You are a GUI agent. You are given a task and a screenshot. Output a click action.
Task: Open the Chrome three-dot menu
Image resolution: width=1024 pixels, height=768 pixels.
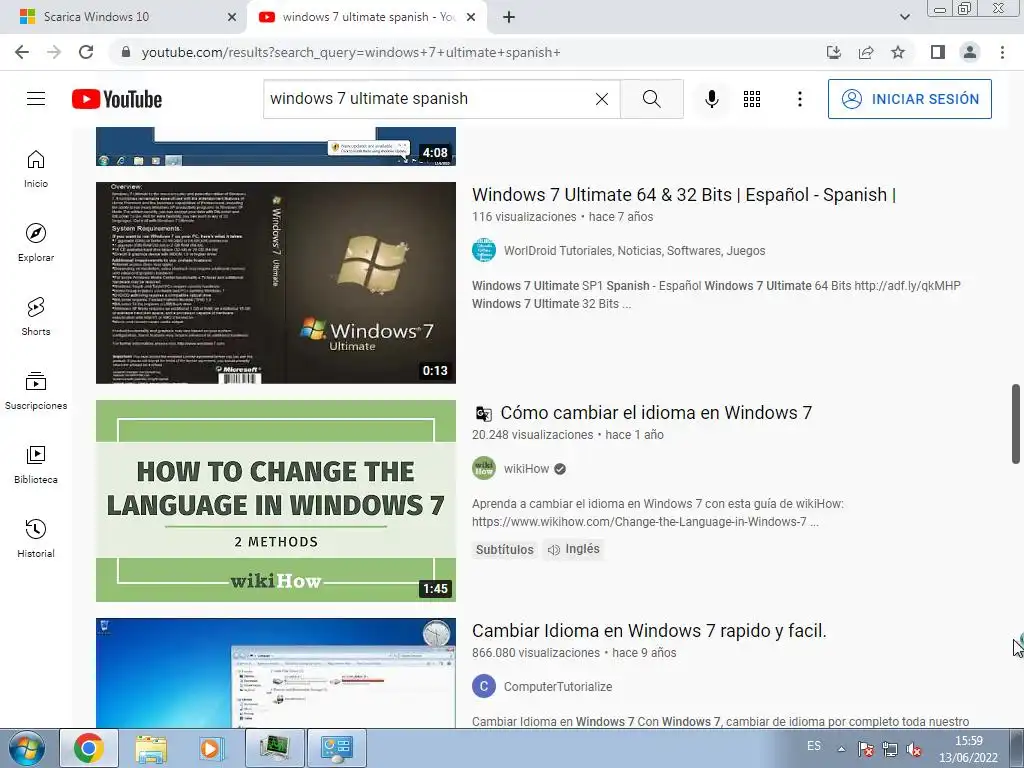(x=1002, y=52)
